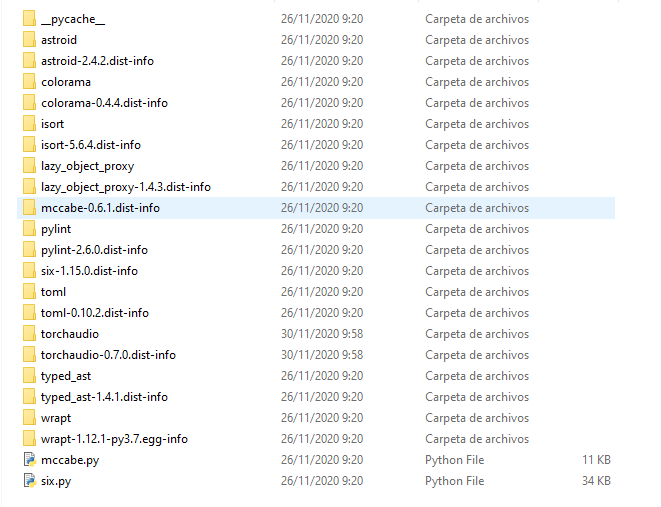The image size is (661, 507).
Task: Select the __pycache__ folder icon
Action: (x=29, y=19)
